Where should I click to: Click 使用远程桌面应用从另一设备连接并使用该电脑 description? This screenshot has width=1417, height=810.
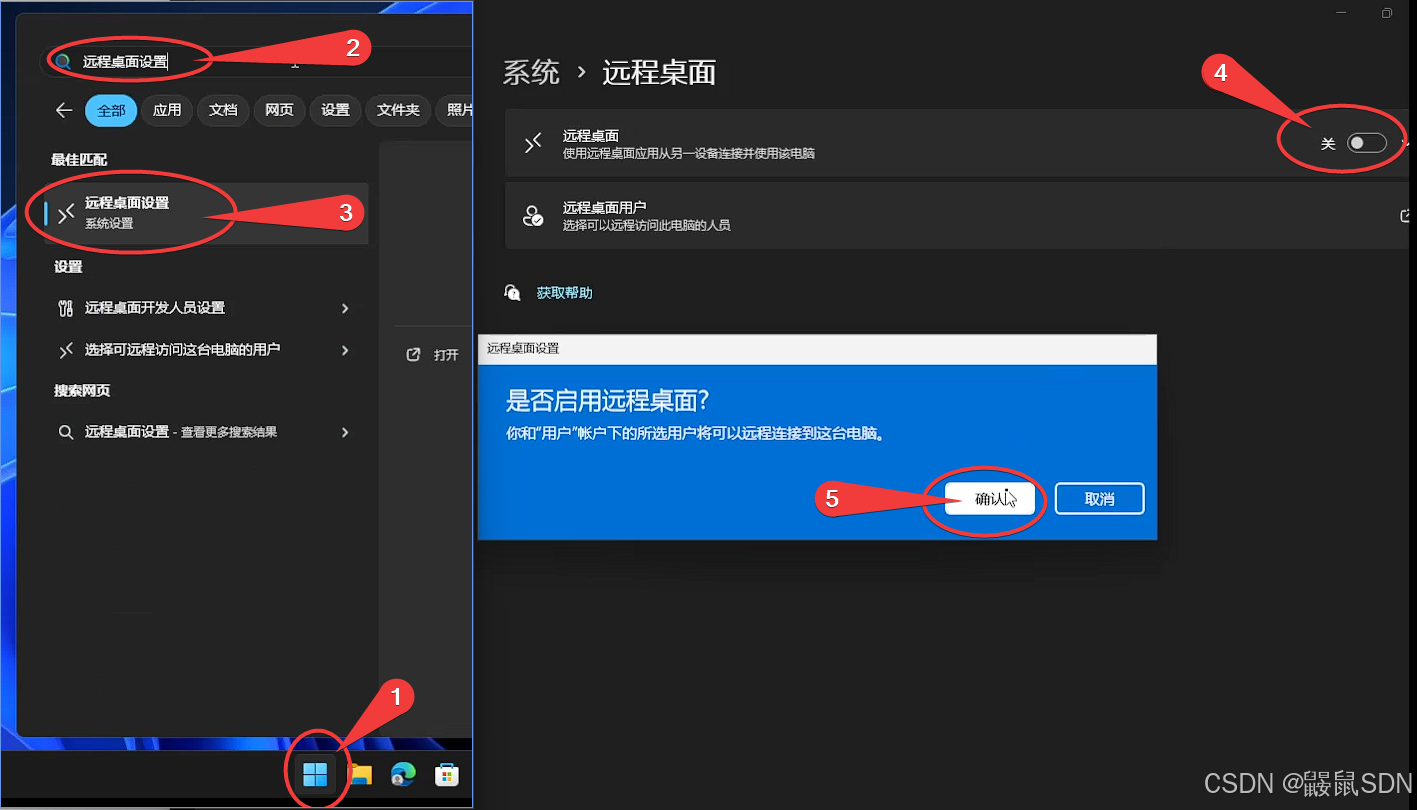click(688, 154)
